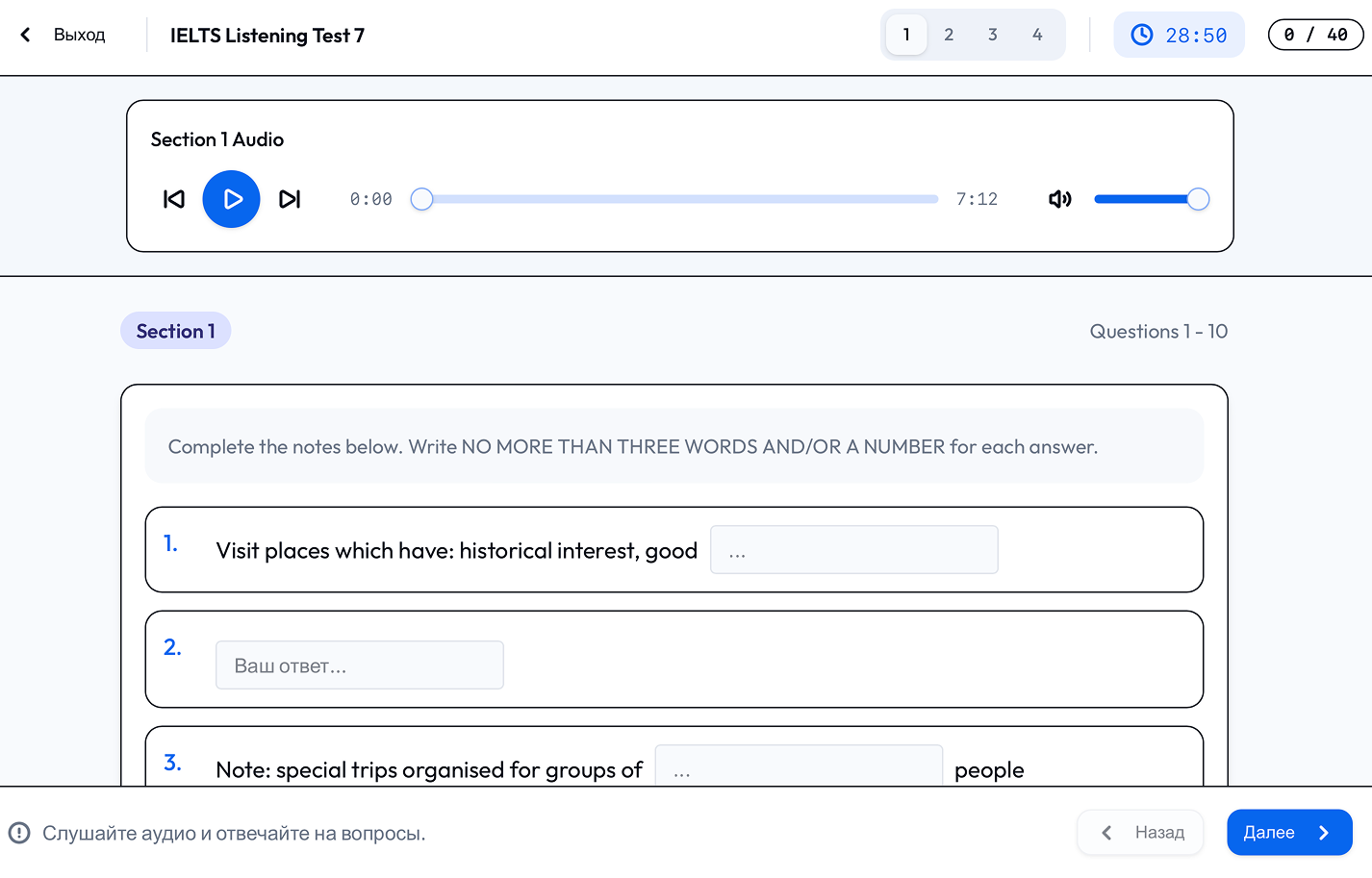Click the skip-back icon in audio player
The image size is (1372, 878).
(174, 199)
